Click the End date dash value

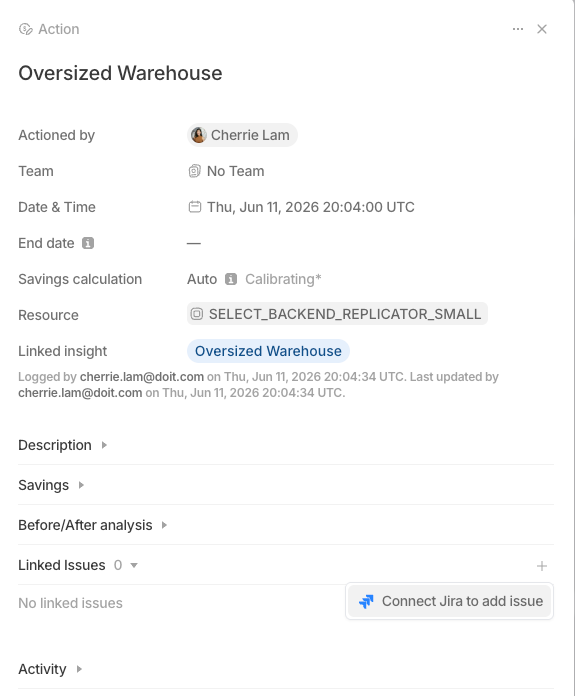pyautogui.click(x=194, y=243)
